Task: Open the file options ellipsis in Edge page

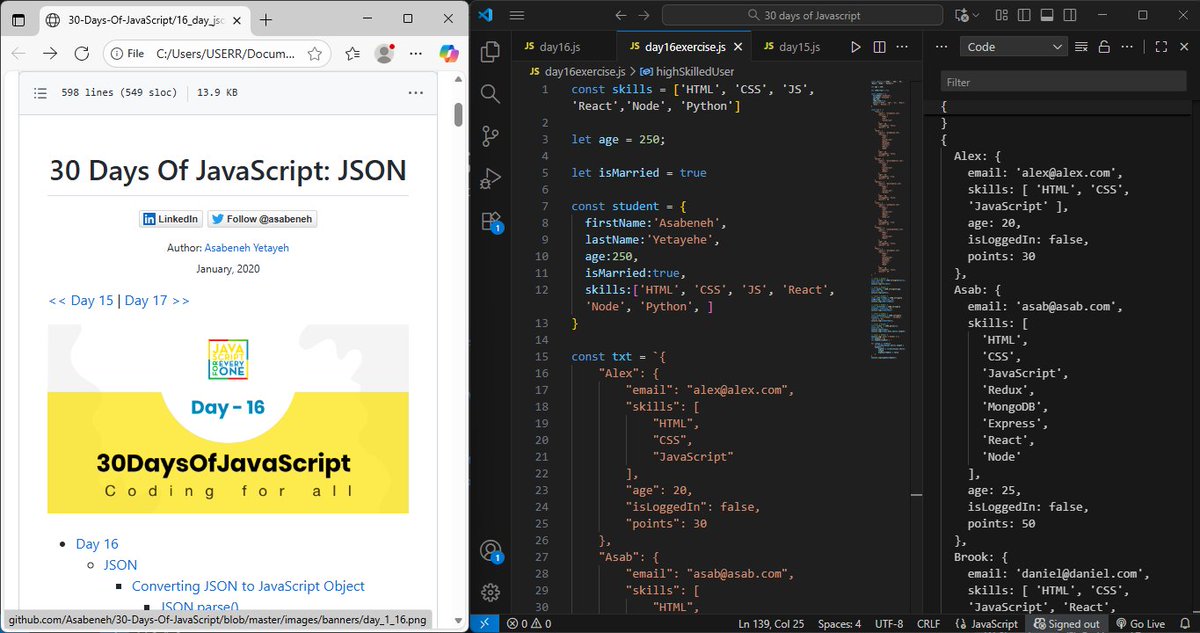Action: click(x=416, y=92)
